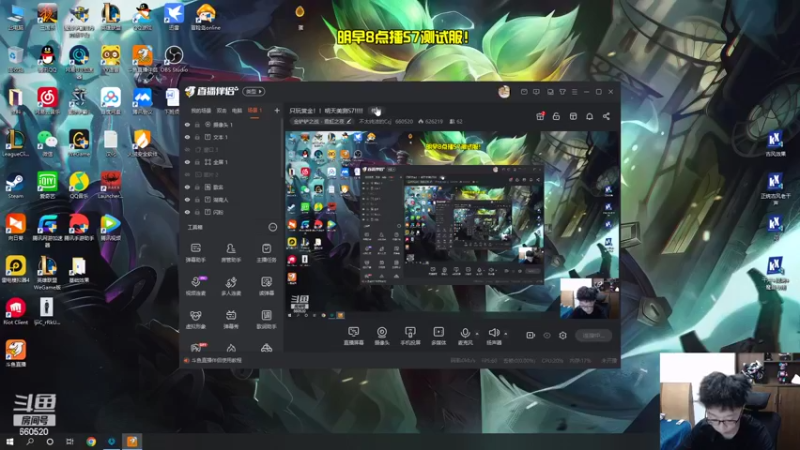Open the OBS Studio desktop icon
This screenshot has height=450, width=800.
point(173,58)
